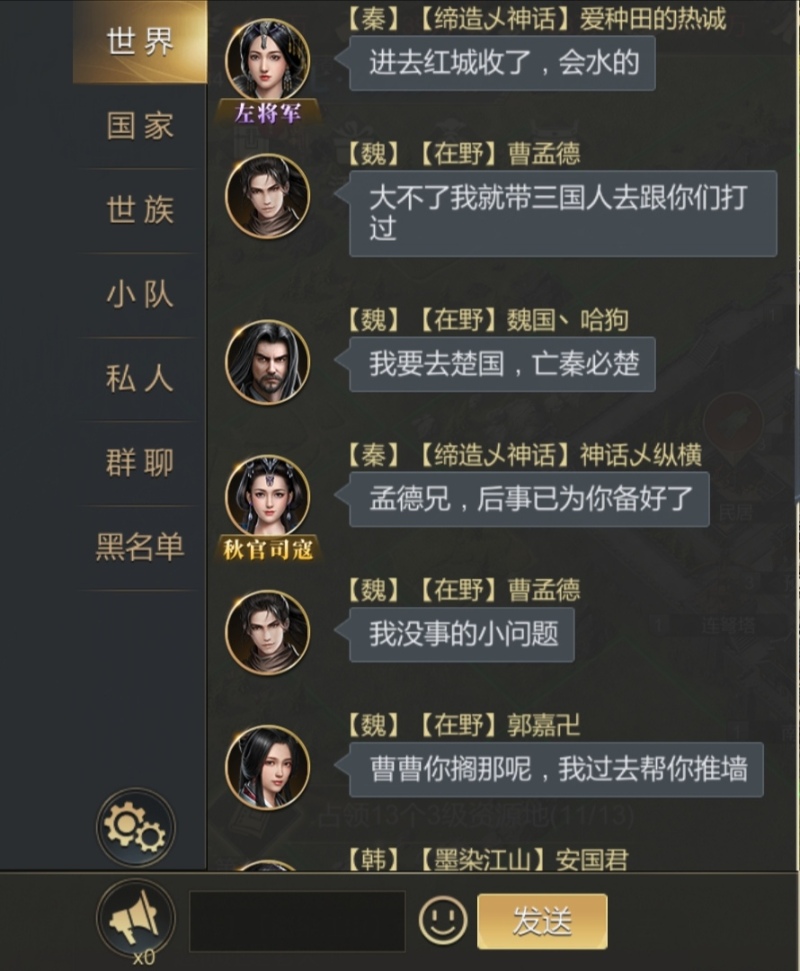Select the 私人 chat tab

pyautogui.click(x=140, y=378)
